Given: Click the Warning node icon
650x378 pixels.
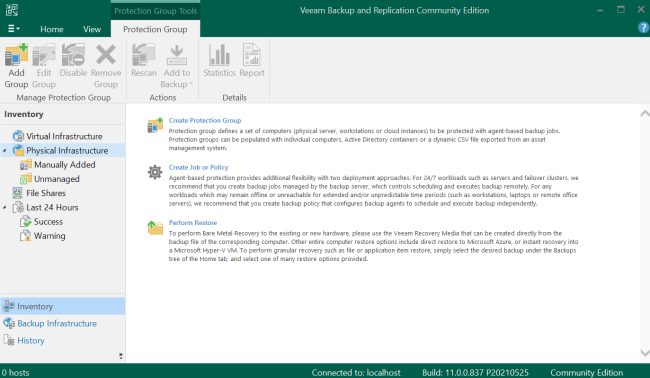Looking at the screenshot, I should point(26,235).
